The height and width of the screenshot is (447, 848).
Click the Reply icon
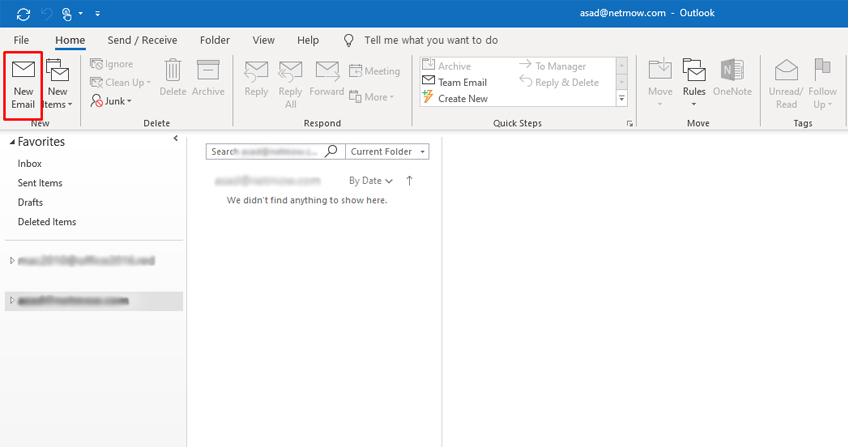(x=256, y=71)
